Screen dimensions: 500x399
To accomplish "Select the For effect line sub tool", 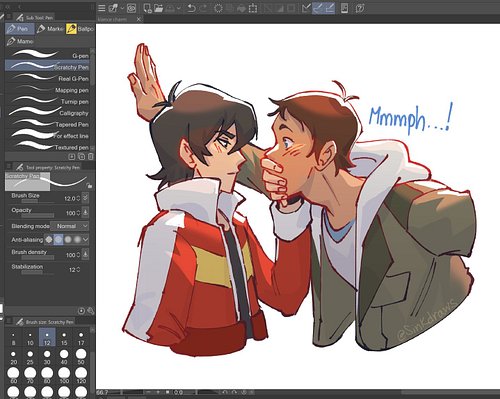I will [x=48, y=136].
